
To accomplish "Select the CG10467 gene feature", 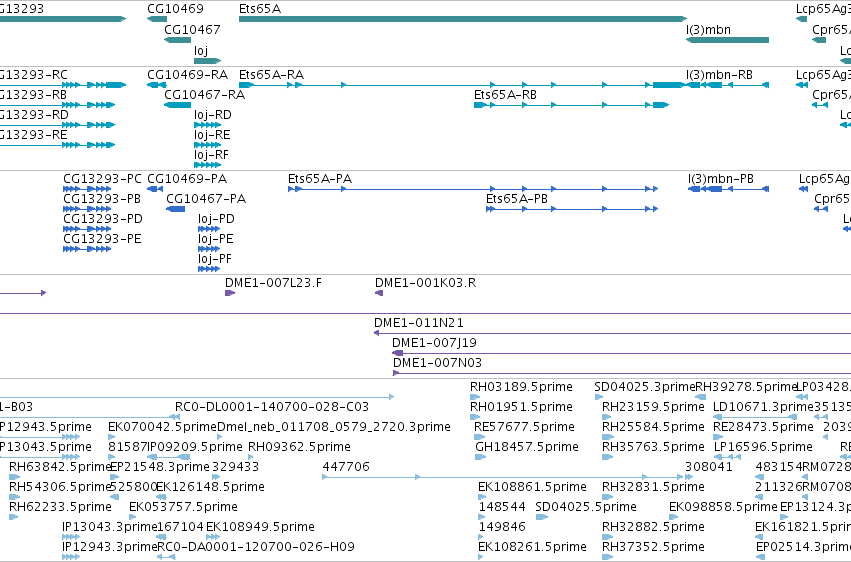I will (177, 40).
